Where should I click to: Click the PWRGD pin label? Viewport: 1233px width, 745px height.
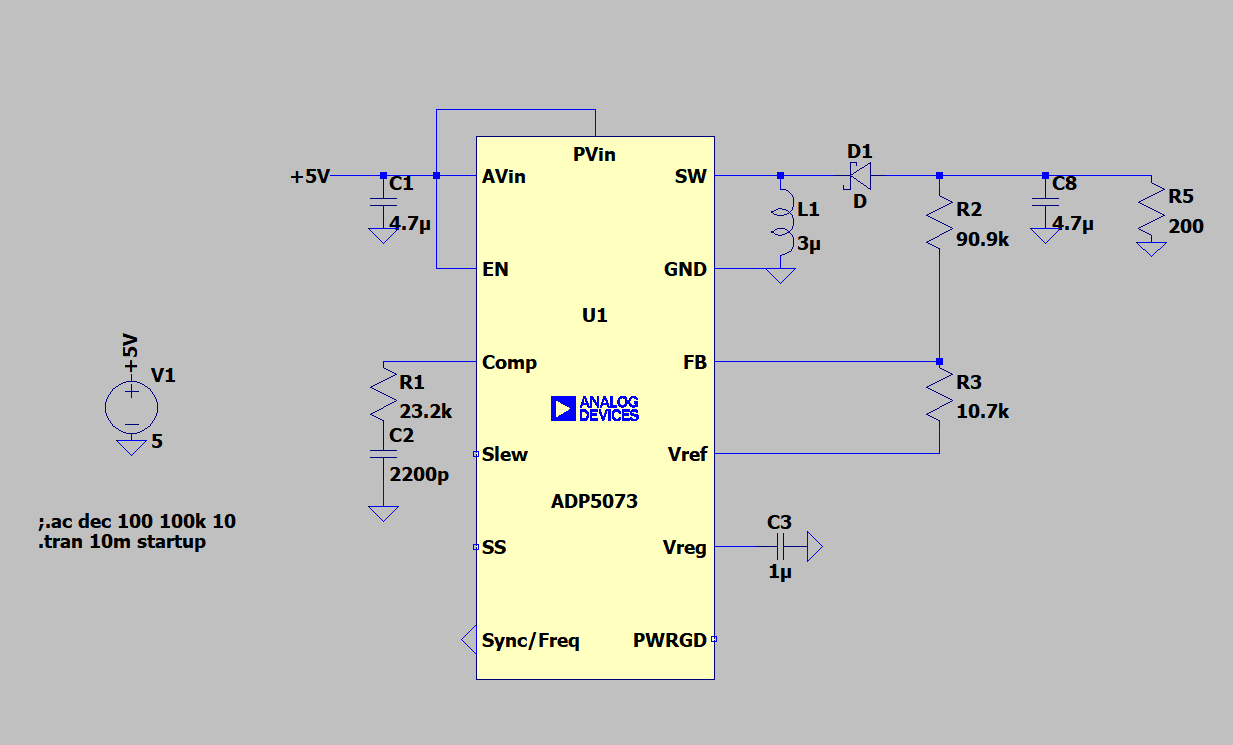[x=670, y=640]
